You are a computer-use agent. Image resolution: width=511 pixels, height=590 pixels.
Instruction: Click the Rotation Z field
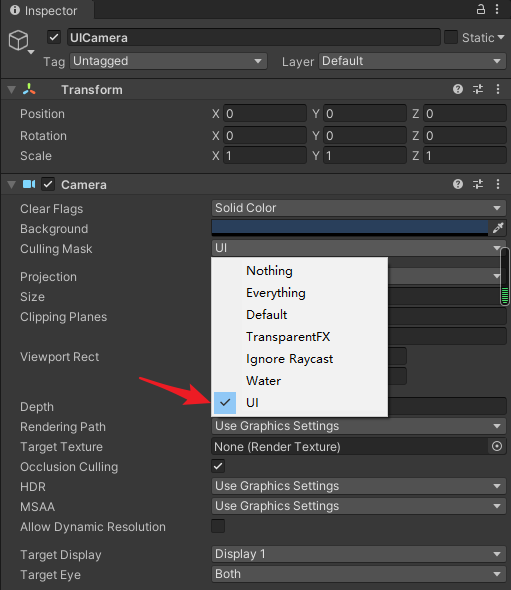(x=465, y=135)
